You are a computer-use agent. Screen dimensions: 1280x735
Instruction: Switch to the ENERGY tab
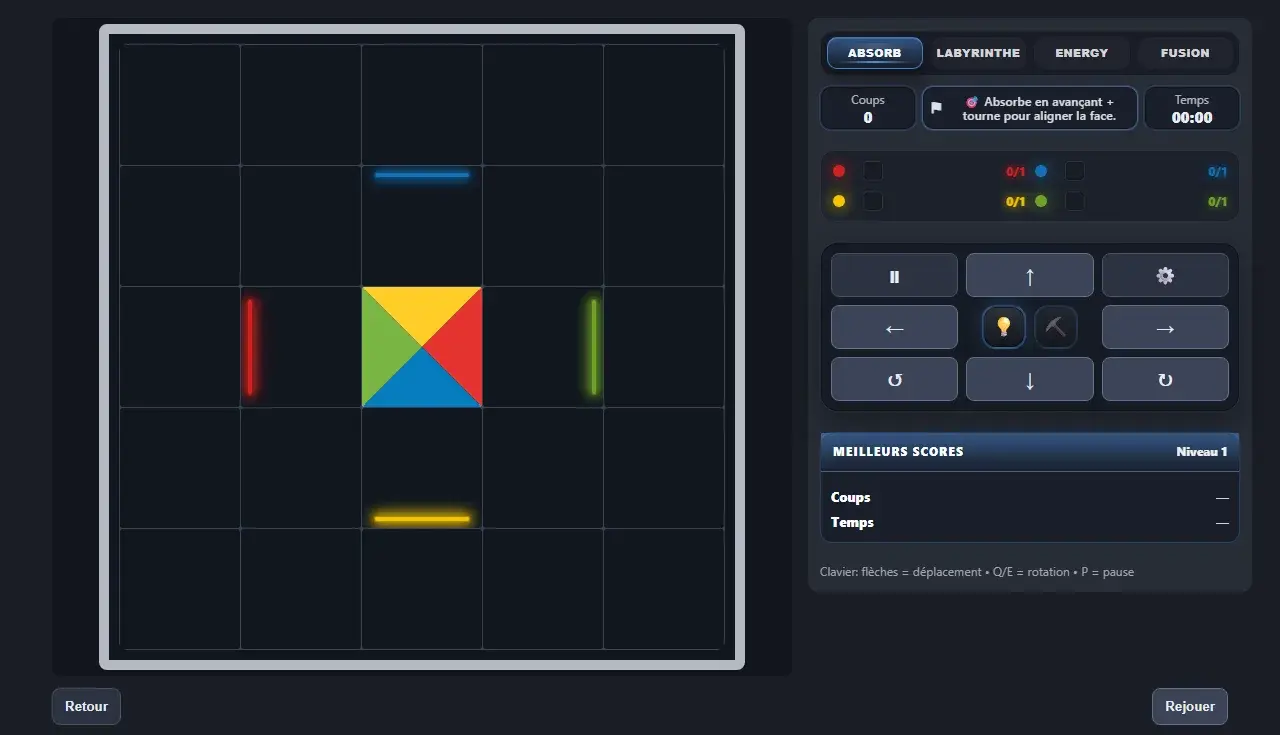pos(1081,53)
